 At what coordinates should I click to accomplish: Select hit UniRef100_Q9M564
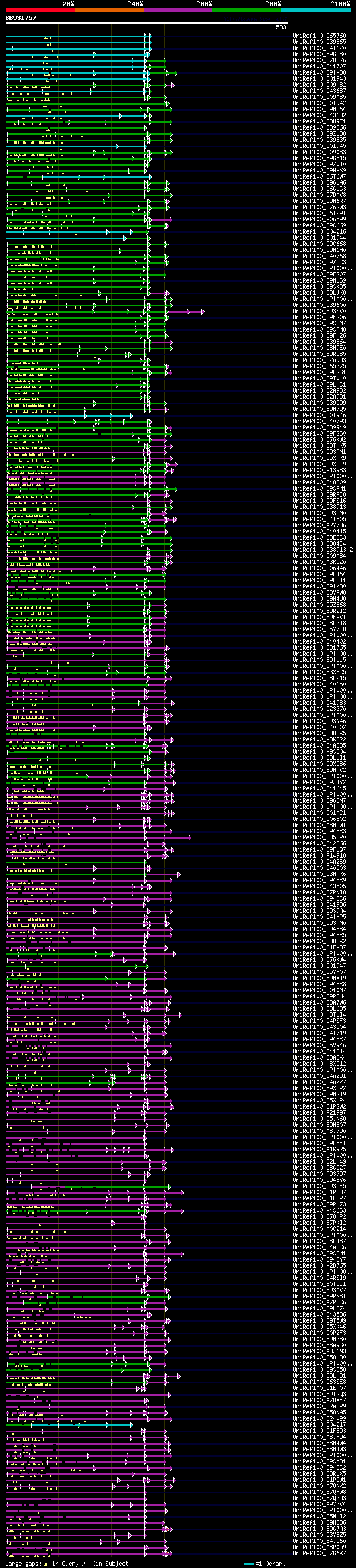pyautogui.click(x=319, y=110)
